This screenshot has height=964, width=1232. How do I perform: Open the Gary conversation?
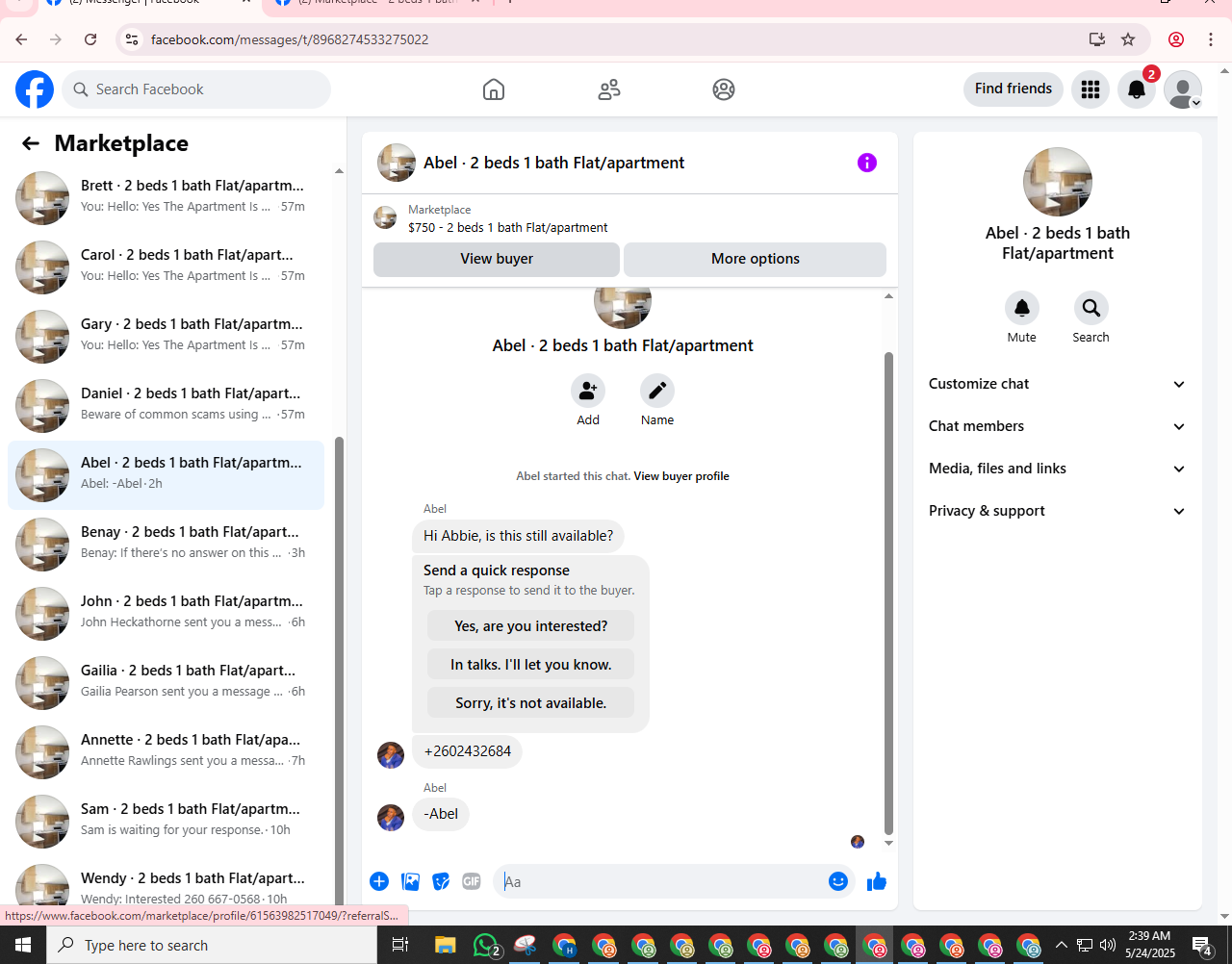pyautogui.click(x=166, y=337)
